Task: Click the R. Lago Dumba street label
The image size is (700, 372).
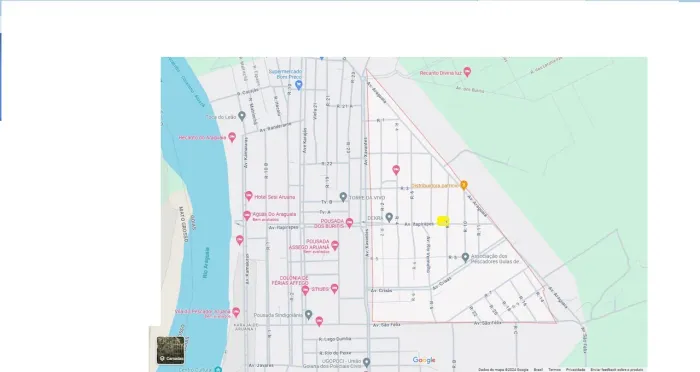Action: coord(335,339)
